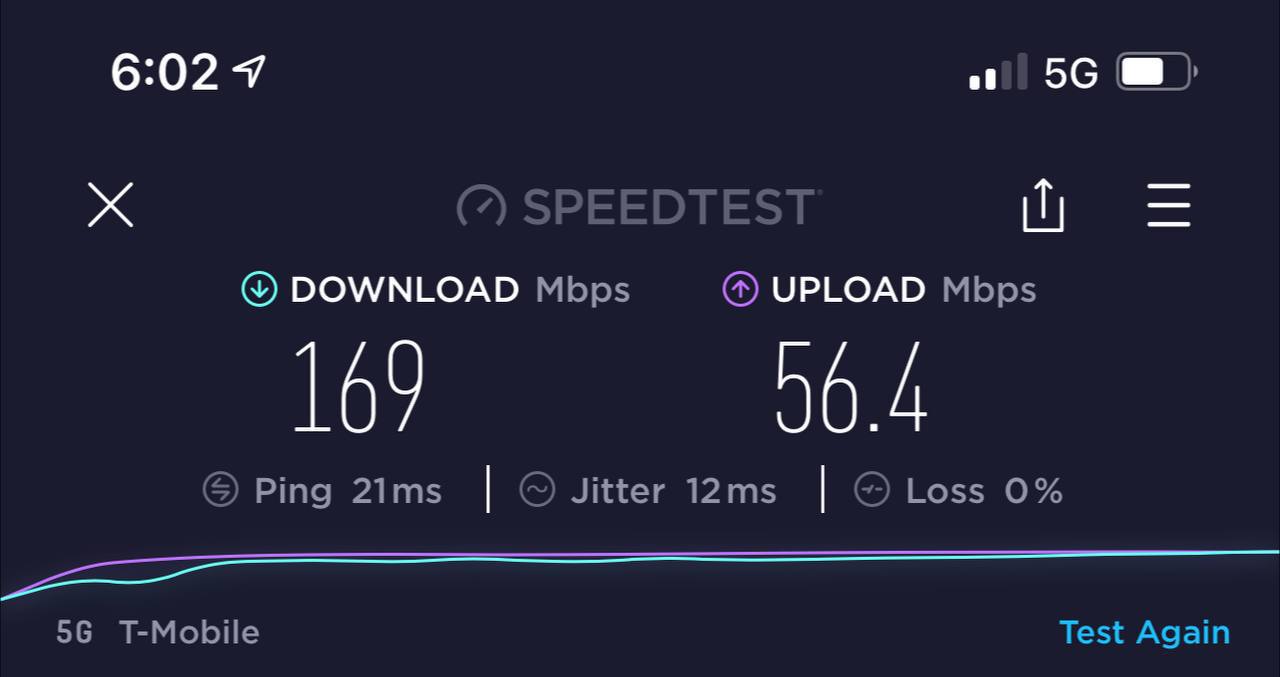Tap the Jitter wave icon
The image size is (1280, 677).
(537, 490)
